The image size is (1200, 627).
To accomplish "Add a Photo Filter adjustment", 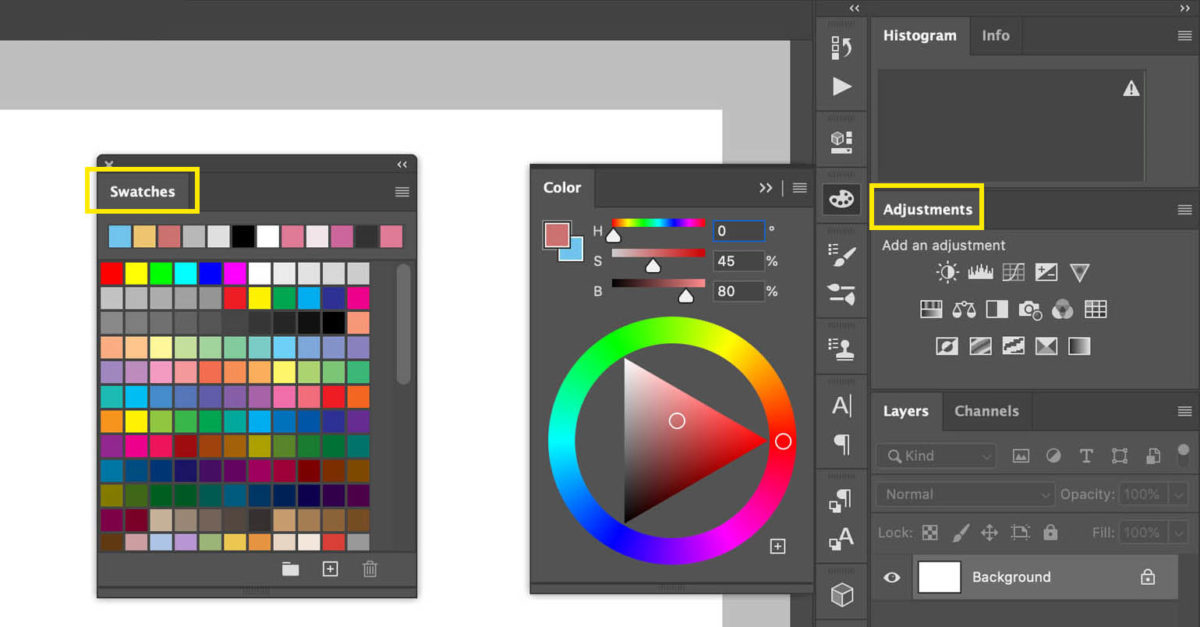I will 1030,309.
